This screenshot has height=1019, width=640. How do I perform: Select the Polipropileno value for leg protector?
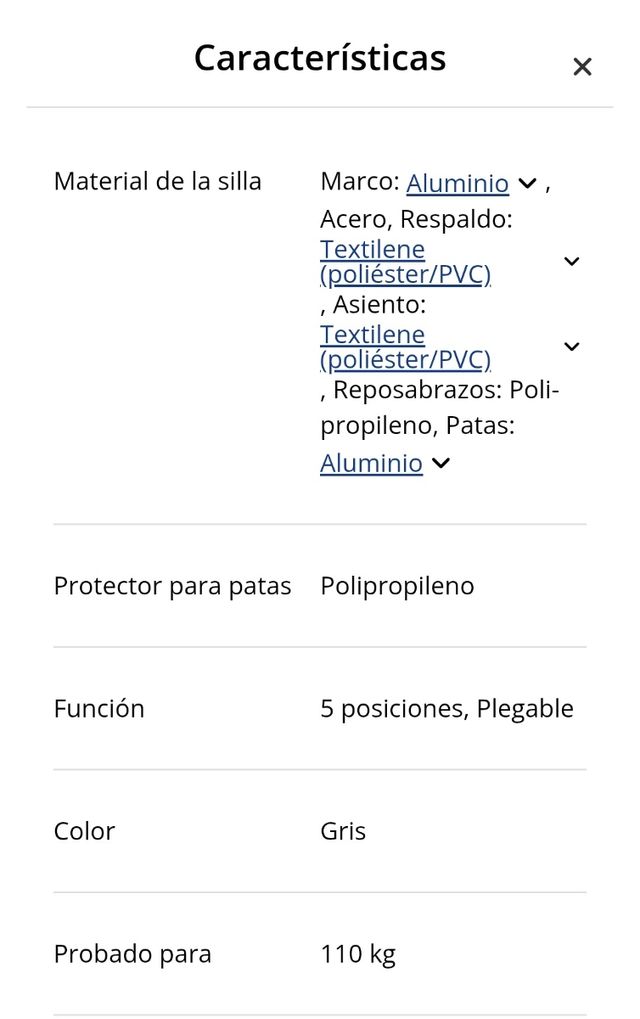[x=397, y=585]
